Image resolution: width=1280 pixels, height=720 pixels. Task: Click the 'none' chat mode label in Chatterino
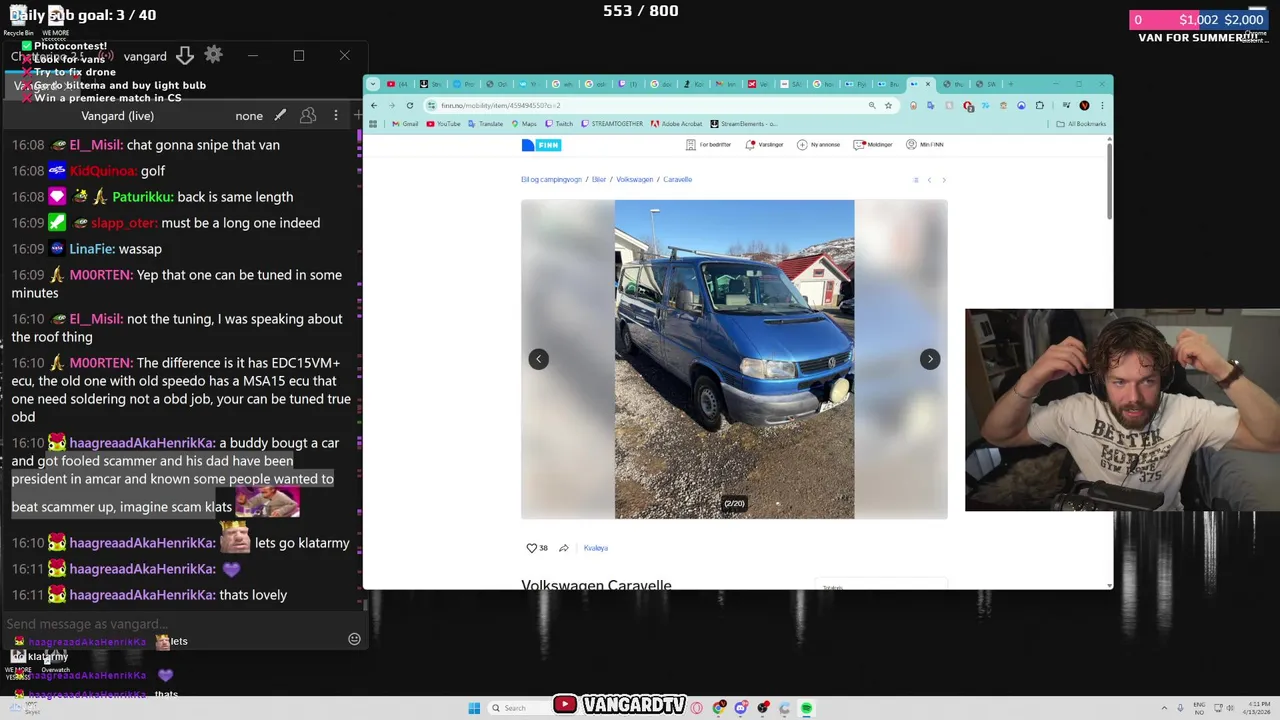click(x=249, y=116)
